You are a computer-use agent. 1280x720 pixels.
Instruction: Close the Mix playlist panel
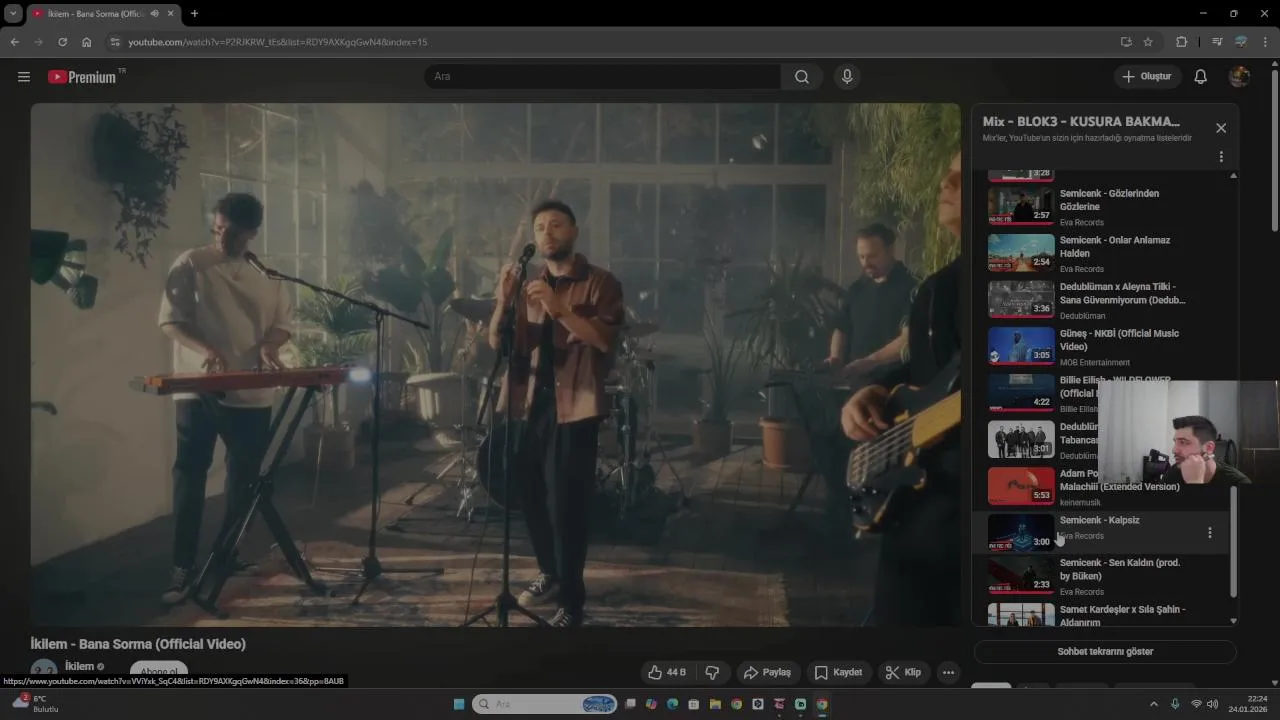pos(1221,128)
